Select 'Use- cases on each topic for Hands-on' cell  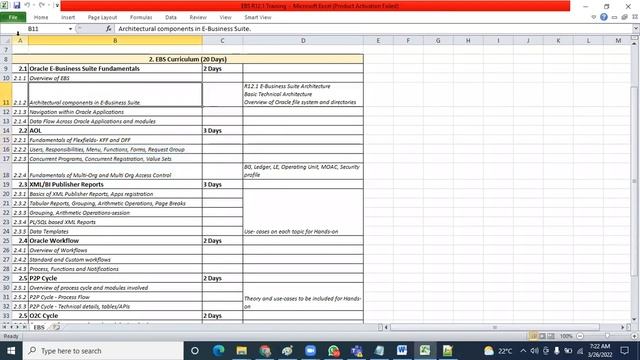[303, 212]
